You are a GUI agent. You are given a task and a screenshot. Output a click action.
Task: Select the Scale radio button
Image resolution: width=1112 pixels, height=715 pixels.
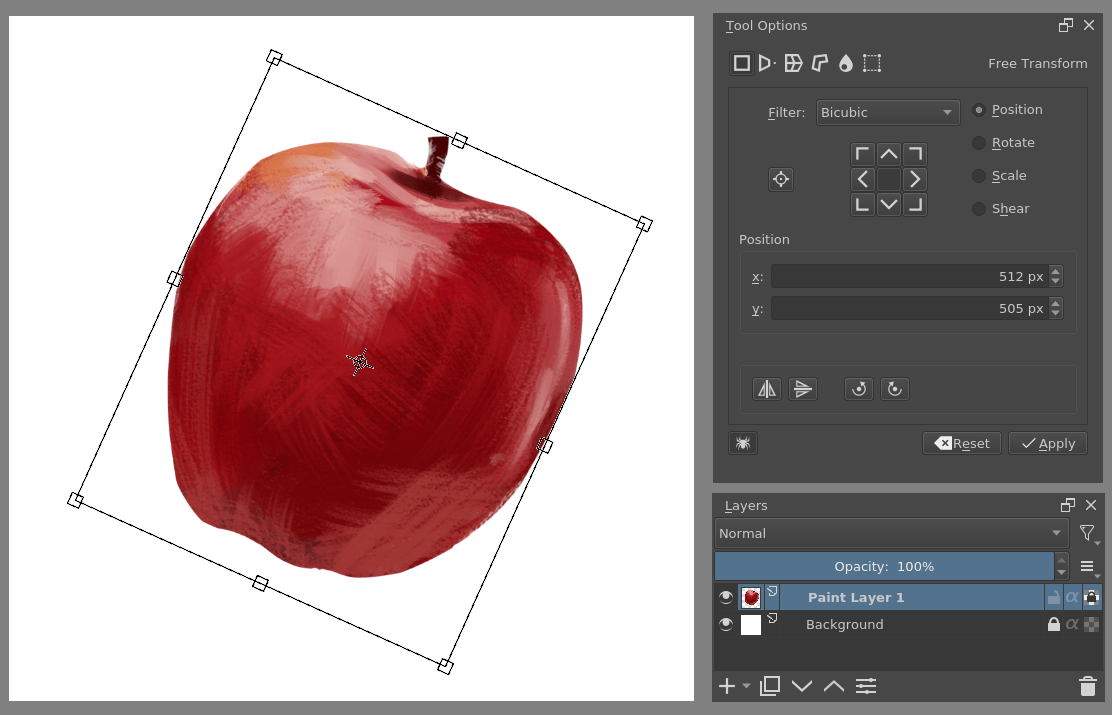pyautogui.click(x=978, y=175)
